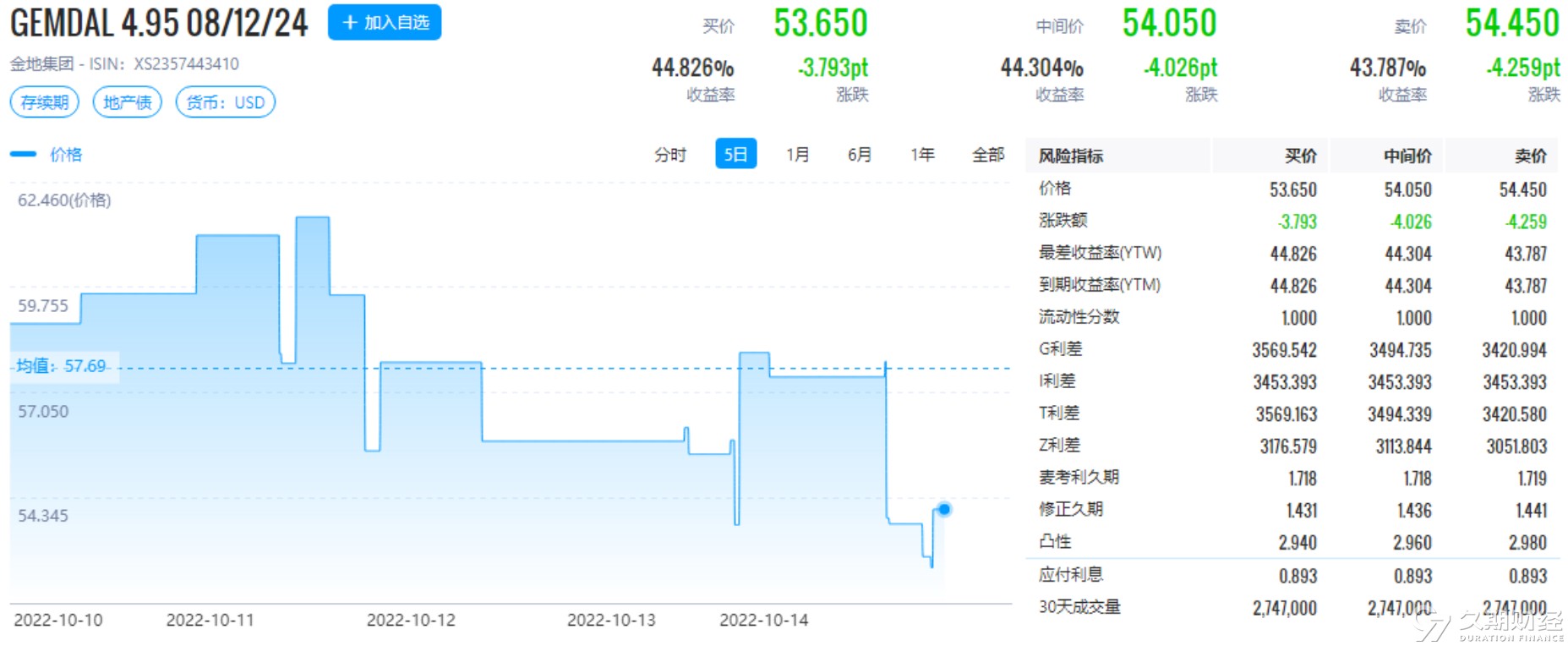Click the bid price 53.650 at top
This screenshot has height=646, width=1568.
pyautogui.click(x=821, y=23)
